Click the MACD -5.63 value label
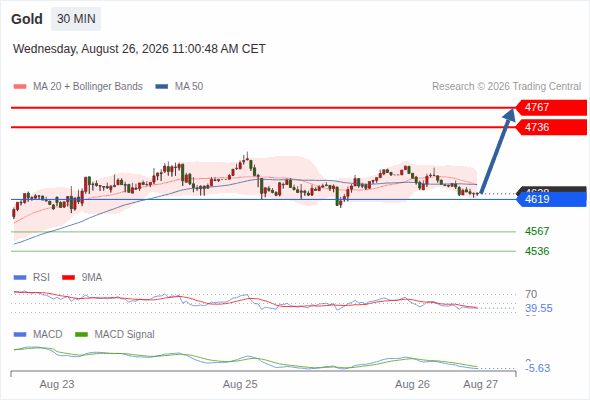Screen dimensions: 590x400 click(x=538, y=368)
